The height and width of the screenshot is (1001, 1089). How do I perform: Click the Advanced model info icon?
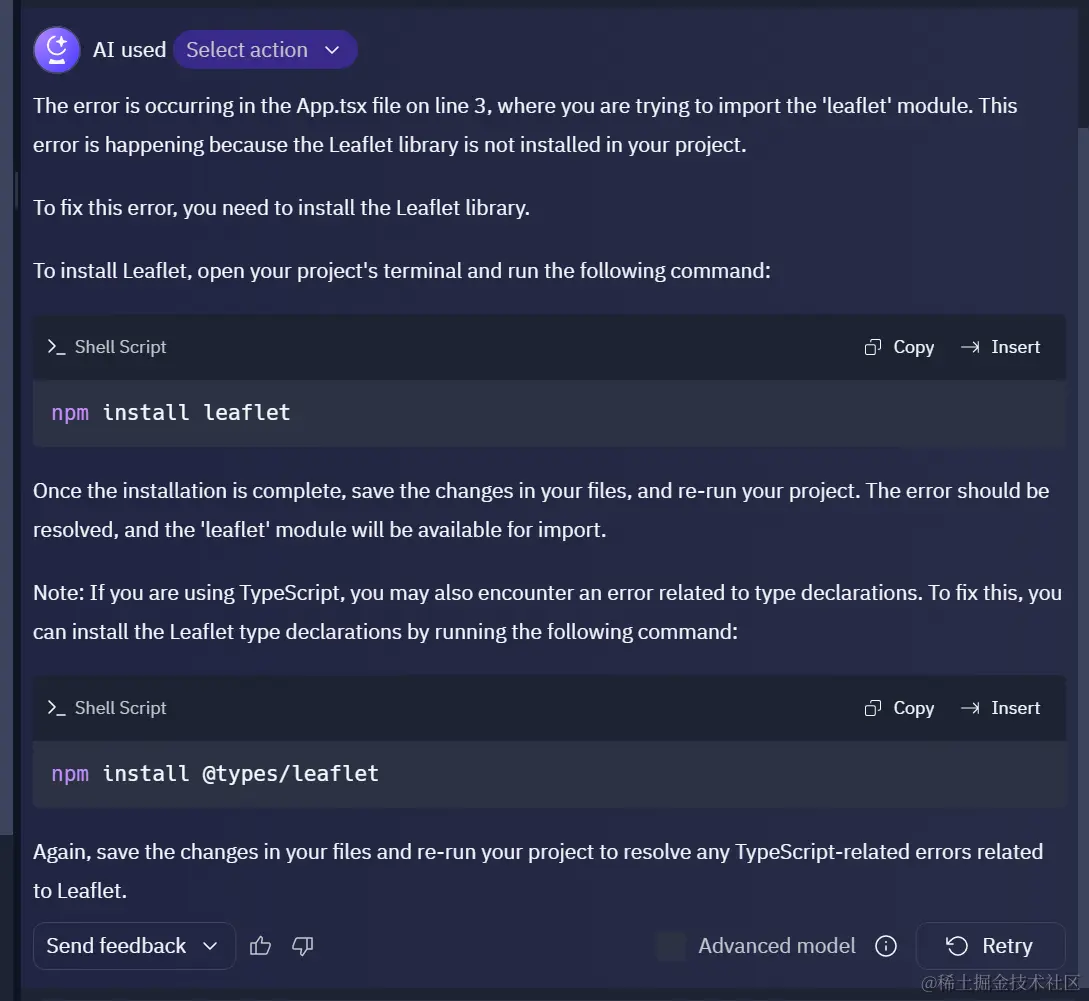[x=886, y=945]
